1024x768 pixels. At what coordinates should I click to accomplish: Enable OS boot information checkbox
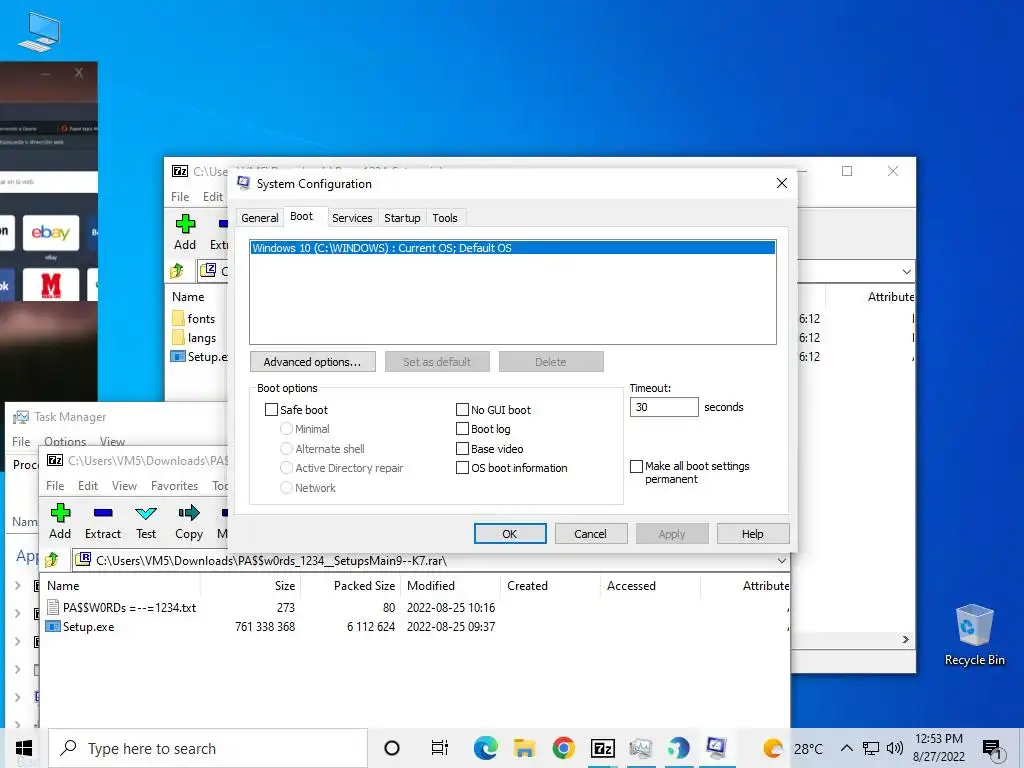click(x=462, y=468)
